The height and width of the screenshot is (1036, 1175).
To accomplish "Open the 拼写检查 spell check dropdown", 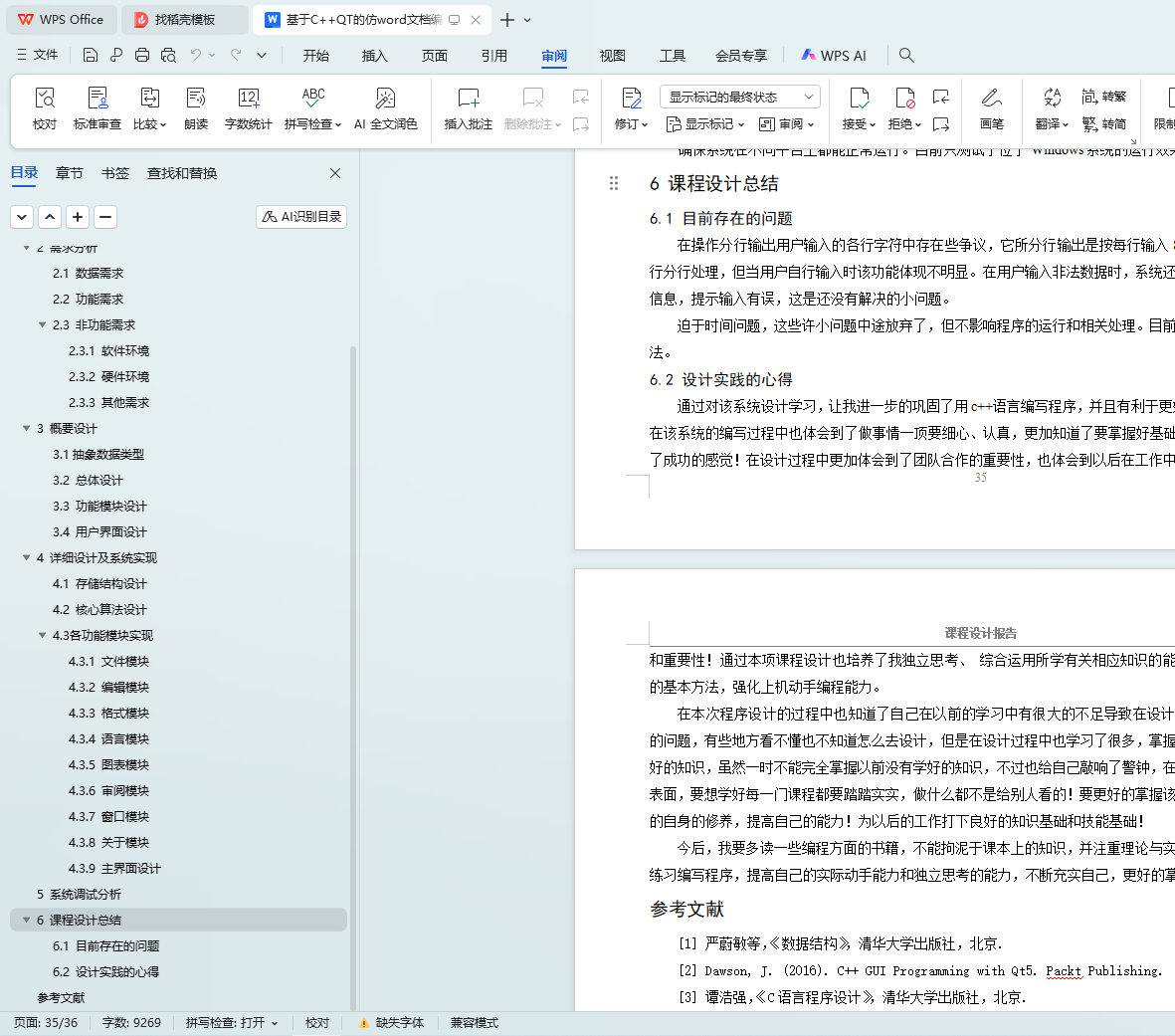I will (x=312, y=107).
